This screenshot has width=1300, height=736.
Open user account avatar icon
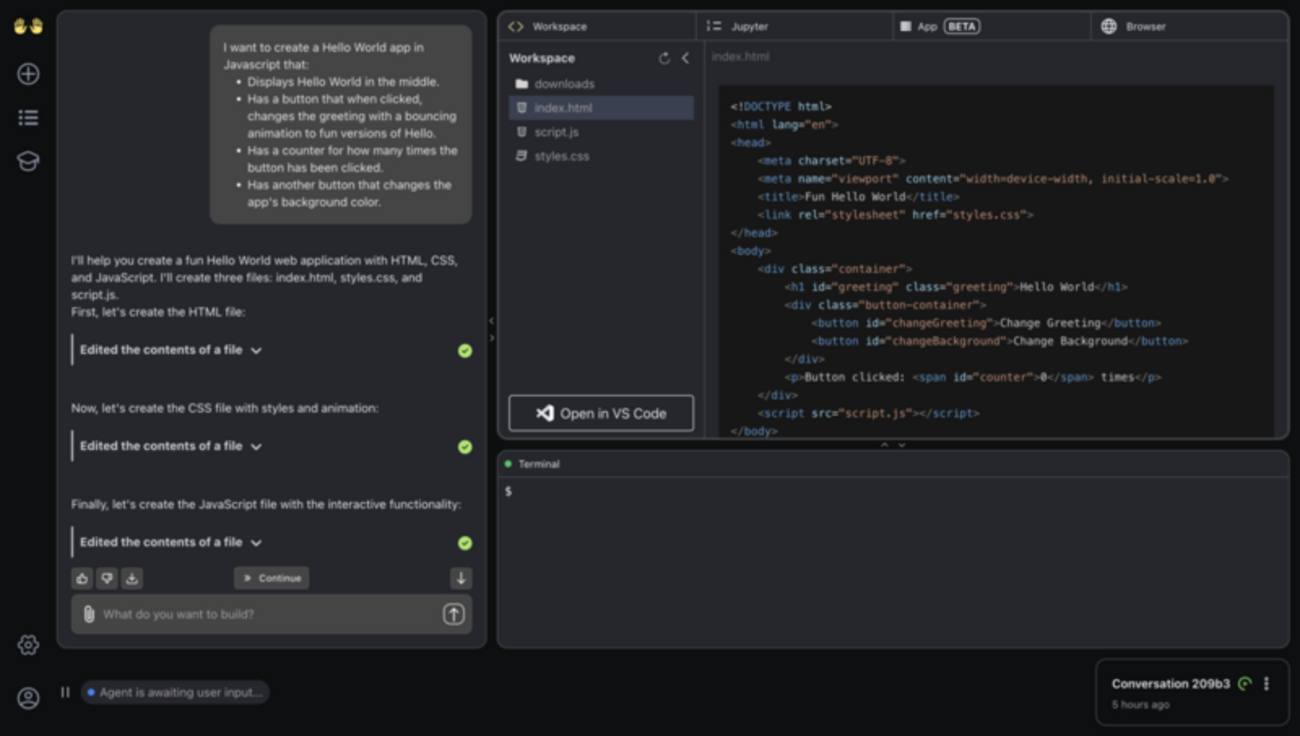[28, 698]
